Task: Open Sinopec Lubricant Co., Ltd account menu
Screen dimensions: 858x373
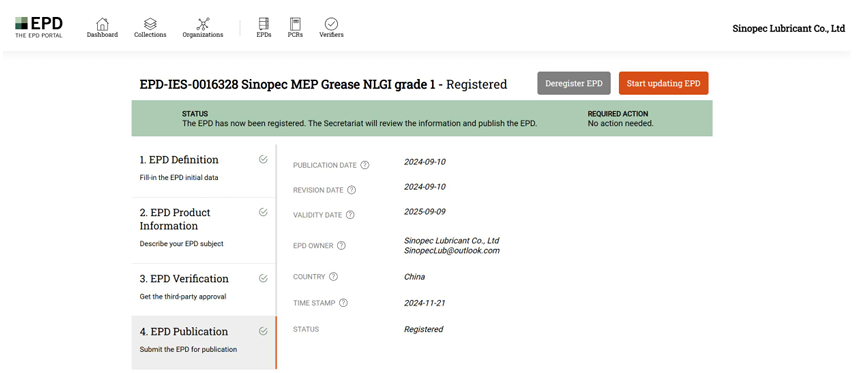Action: click(789, 29)
